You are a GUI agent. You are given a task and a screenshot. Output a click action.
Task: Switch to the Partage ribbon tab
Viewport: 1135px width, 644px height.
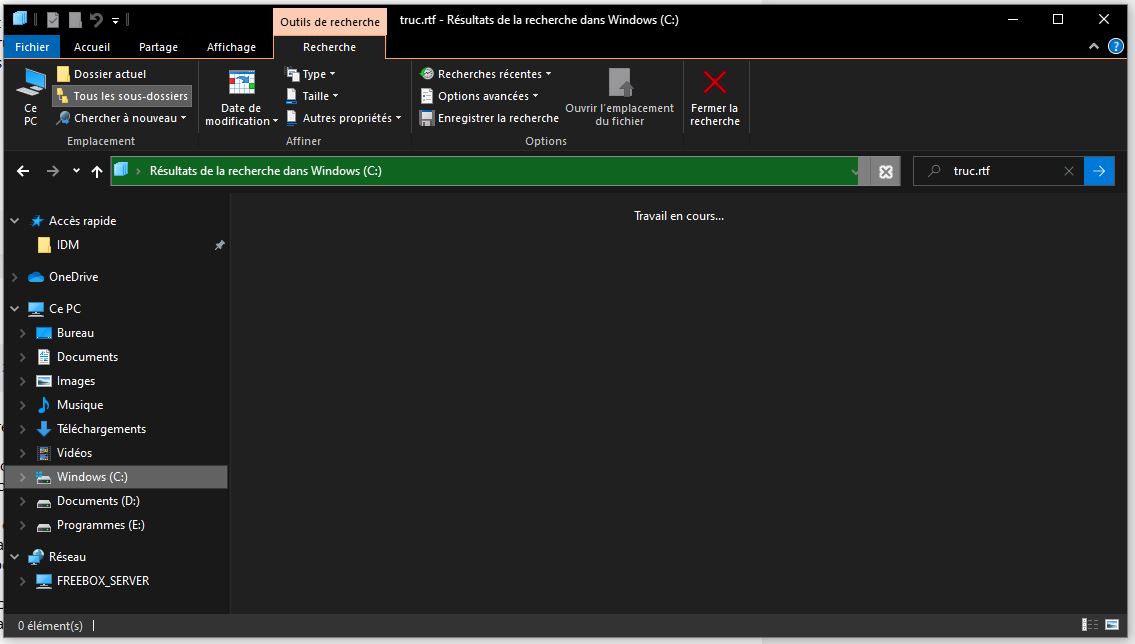tap(159, 47)
